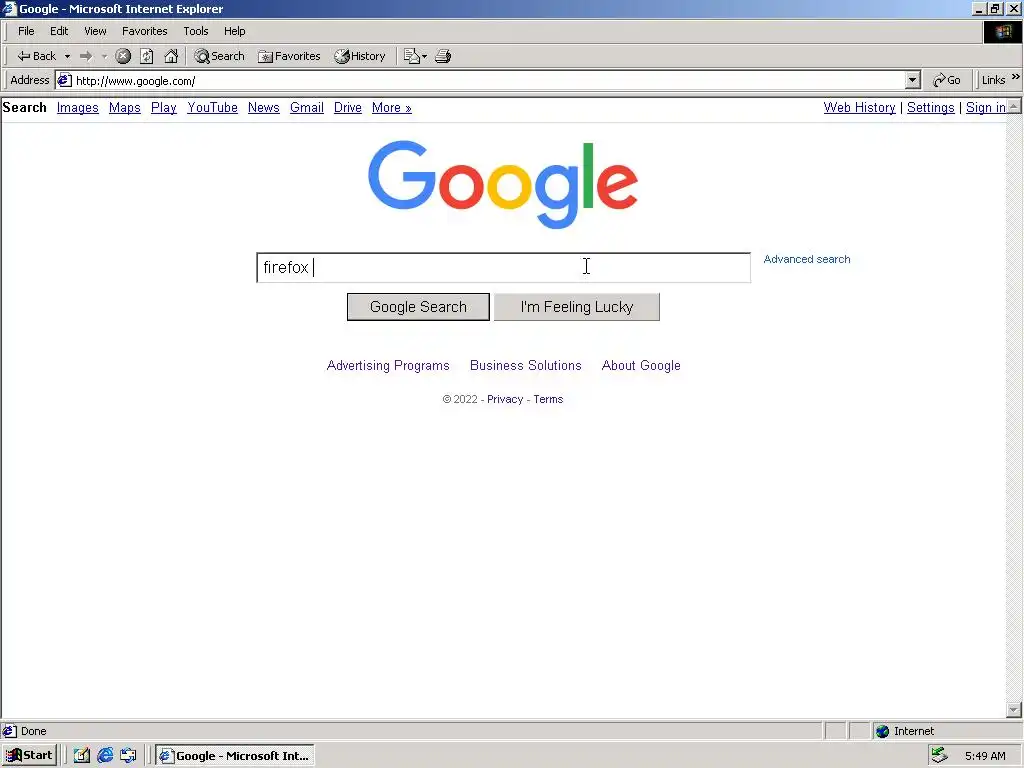Viewport: 1024px width, 768px height.
Task: Click the Internet zone globe icon
Action: tap(882, 731)
